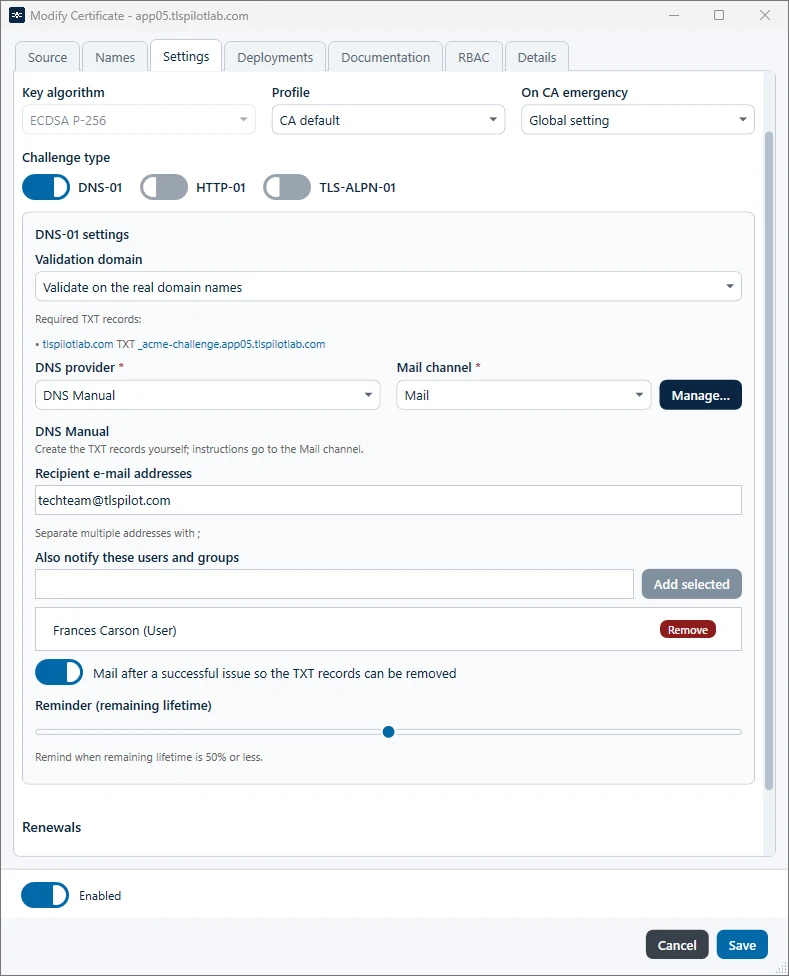
Task: Focus the users and groups search field
Action: pos(334,584)
